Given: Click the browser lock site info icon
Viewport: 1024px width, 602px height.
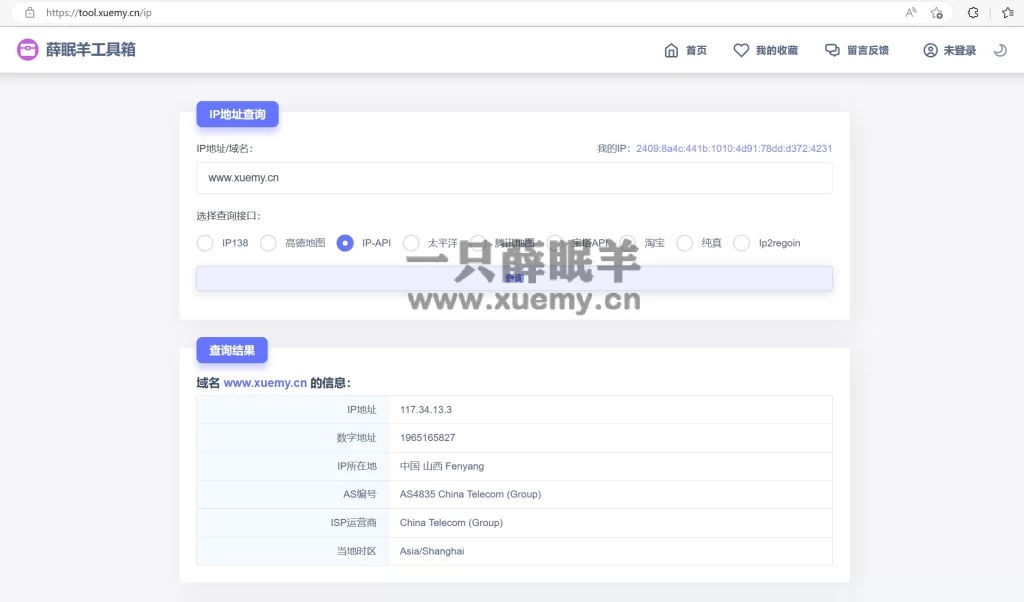Looking at the screenshot, I should [x=29, y=12].
